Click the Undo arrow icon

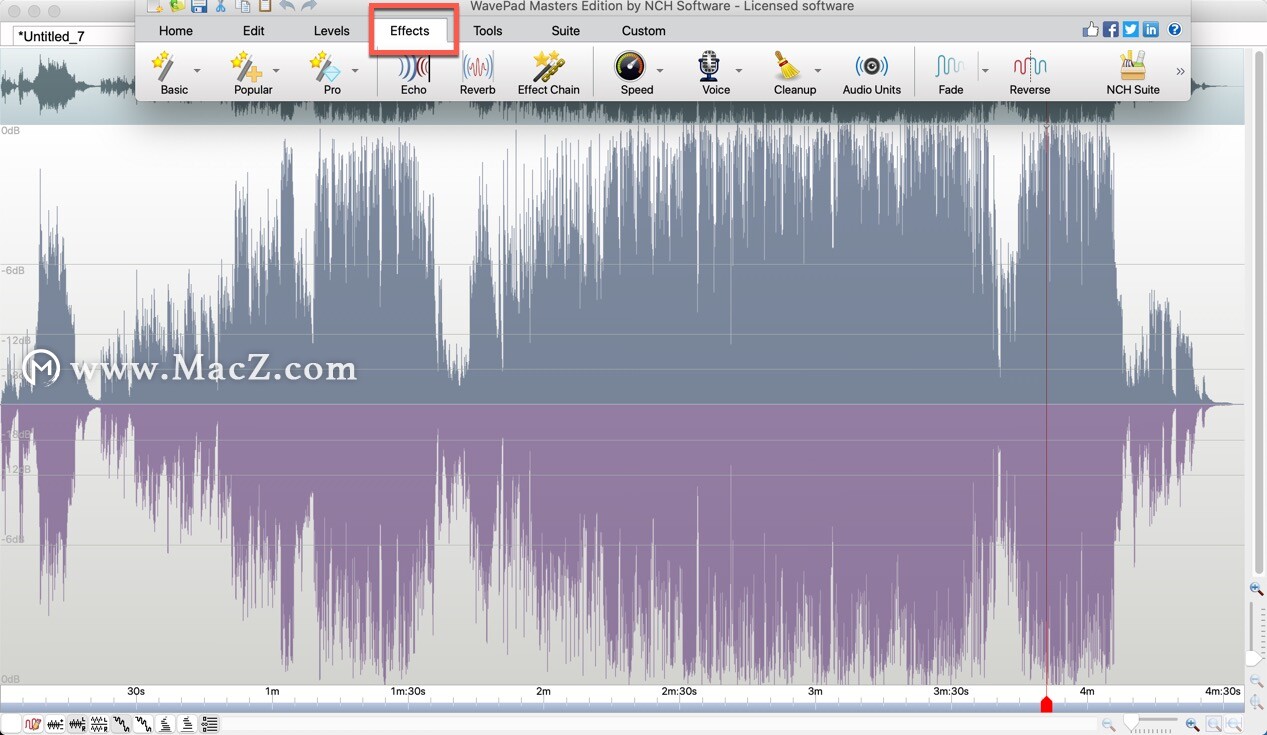[x=287, y=6]
